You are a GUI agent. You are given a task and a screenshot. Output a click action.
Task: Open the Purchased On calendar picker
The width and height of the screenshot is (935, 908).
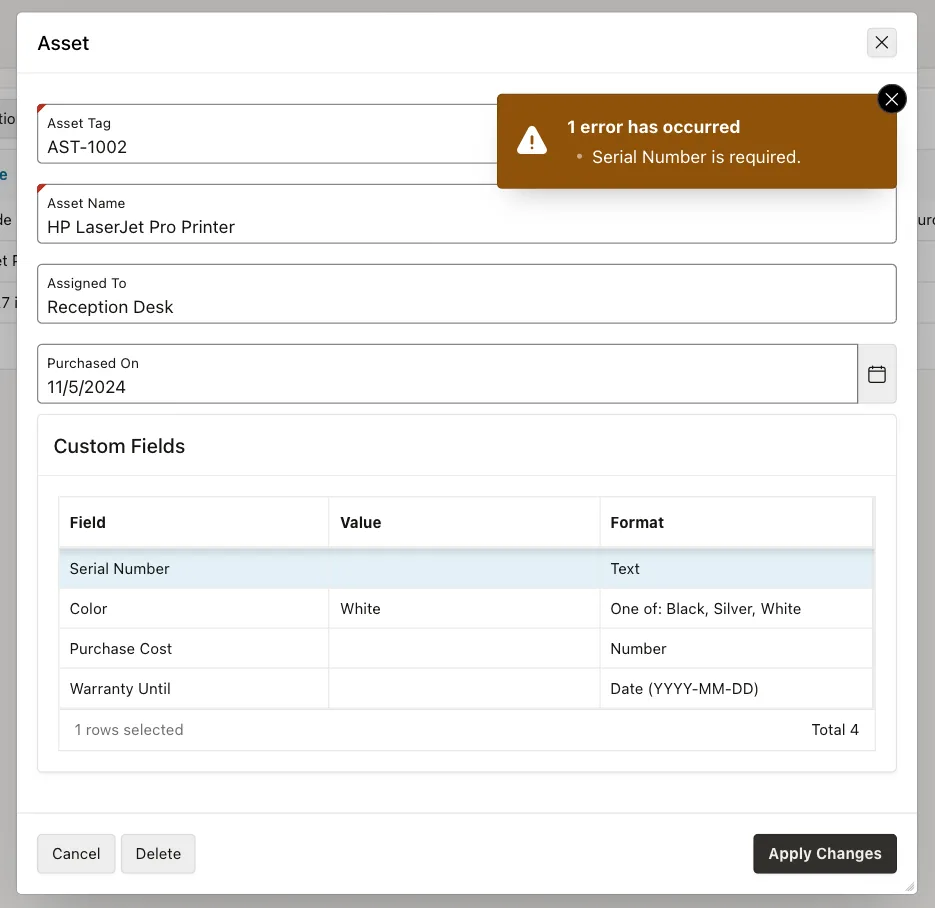[877, 374]
